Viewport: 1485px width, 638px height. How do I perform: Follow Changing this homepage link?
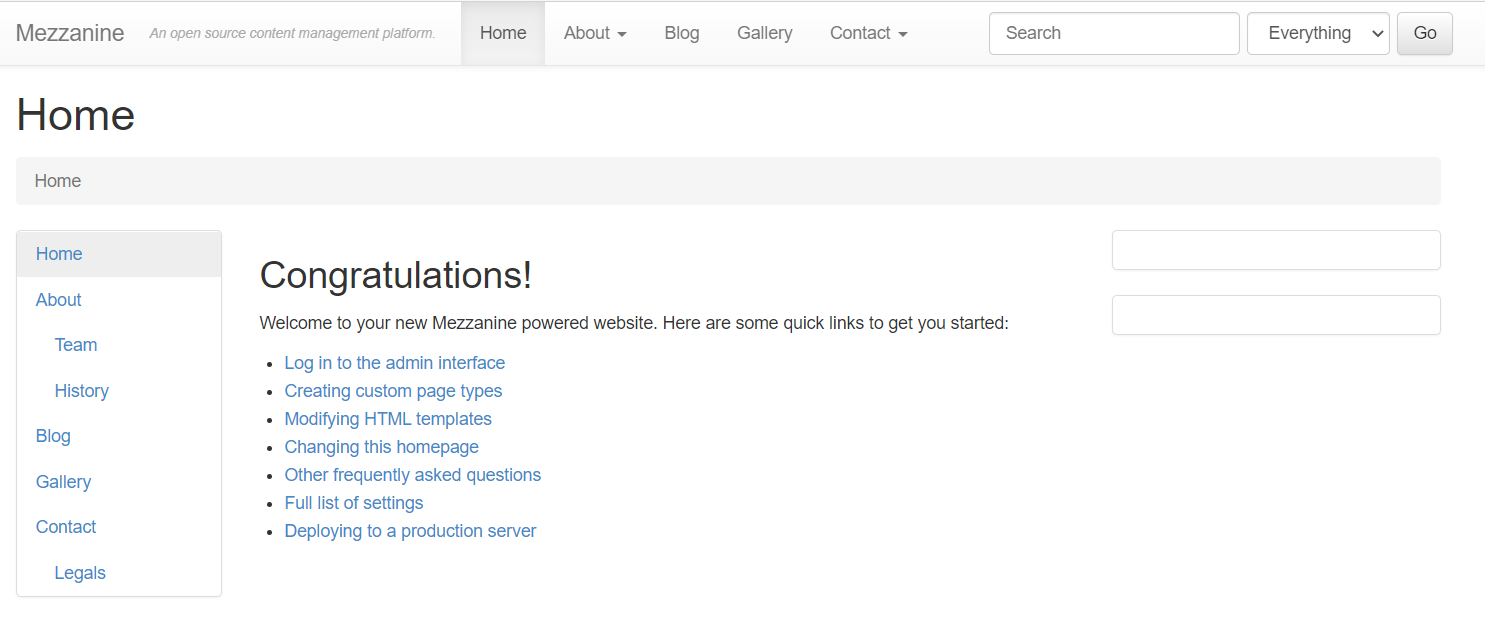tap(381, 447)
